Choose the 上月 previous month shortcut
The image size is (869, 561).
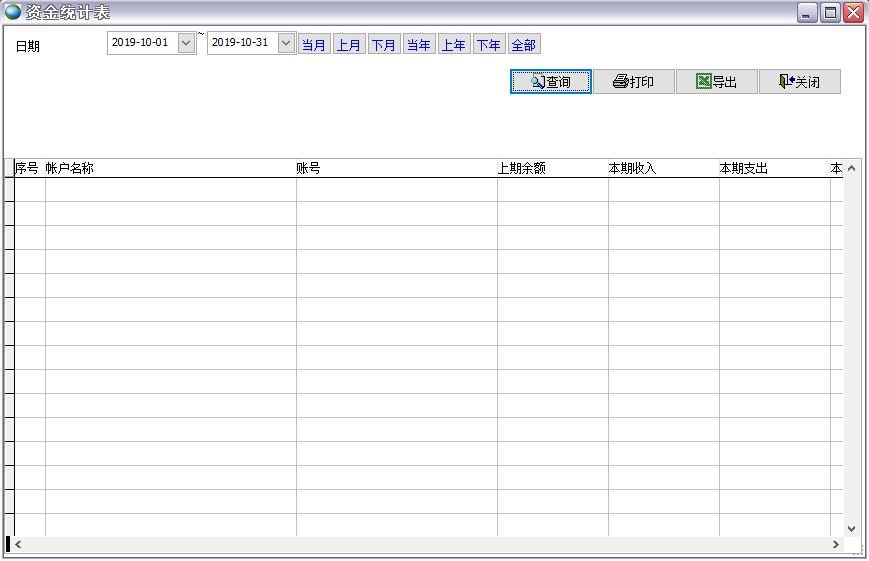tap(349, 45)
